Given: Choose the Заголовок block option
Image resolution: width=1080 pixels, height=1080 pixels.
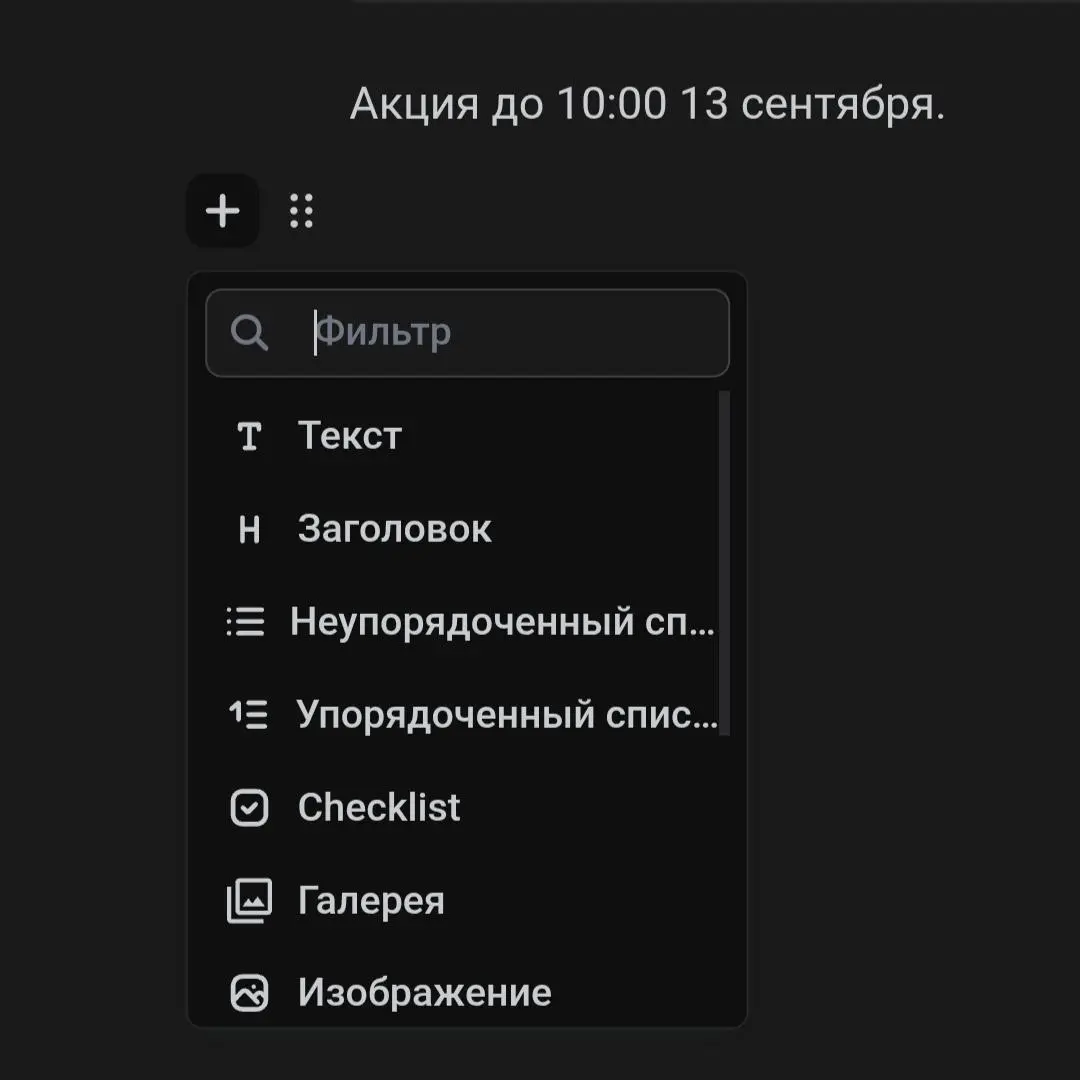Looking at the screenshot, I should (394, 530).
